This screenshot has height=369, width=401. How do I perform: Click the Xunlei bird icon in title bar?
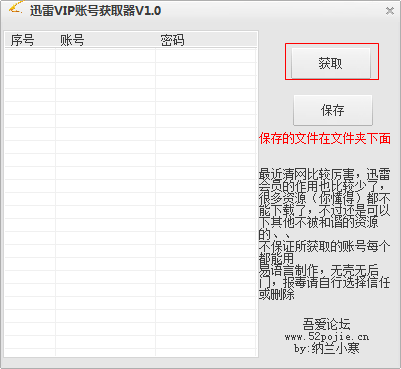click(x=15, y=8)
